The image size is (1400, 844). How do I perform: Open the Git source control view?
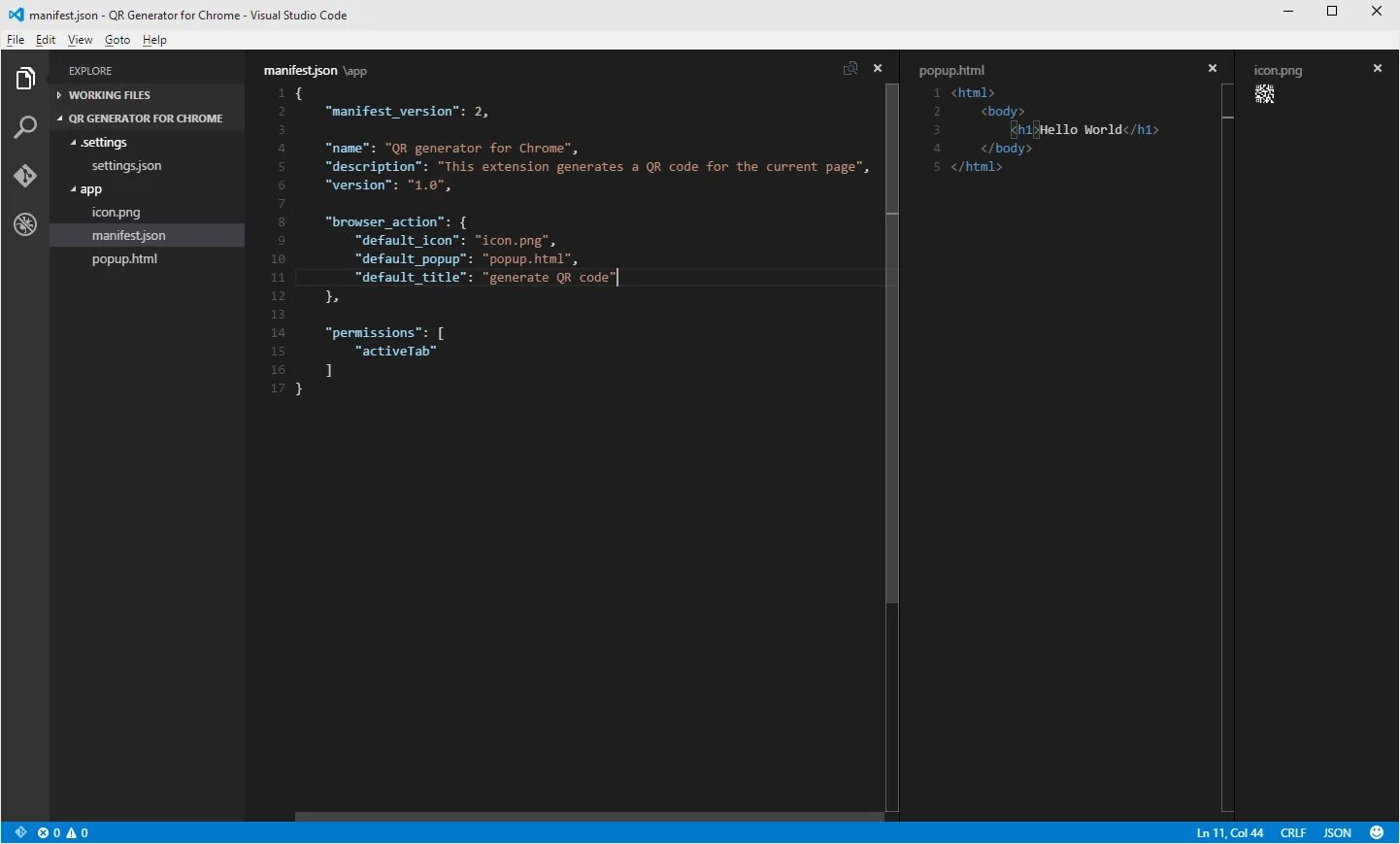tap(25, 176)
